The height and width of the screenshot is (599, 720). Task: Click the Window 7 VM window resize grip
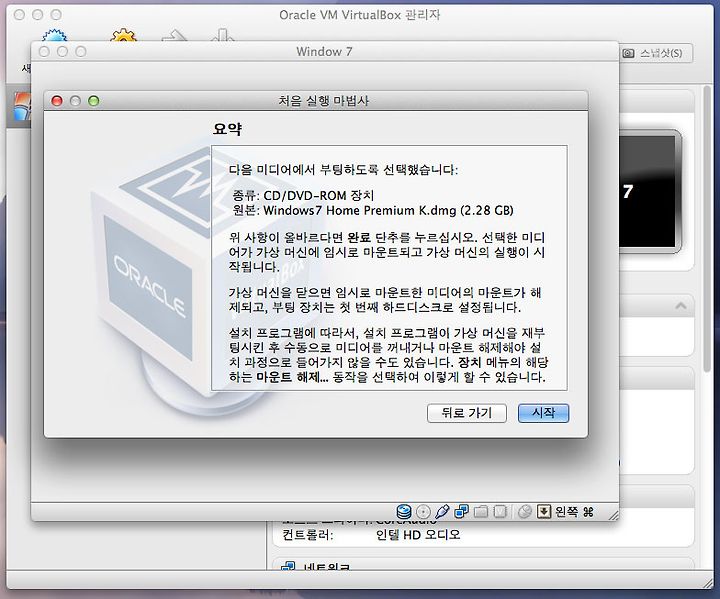[x=613, y=515]
